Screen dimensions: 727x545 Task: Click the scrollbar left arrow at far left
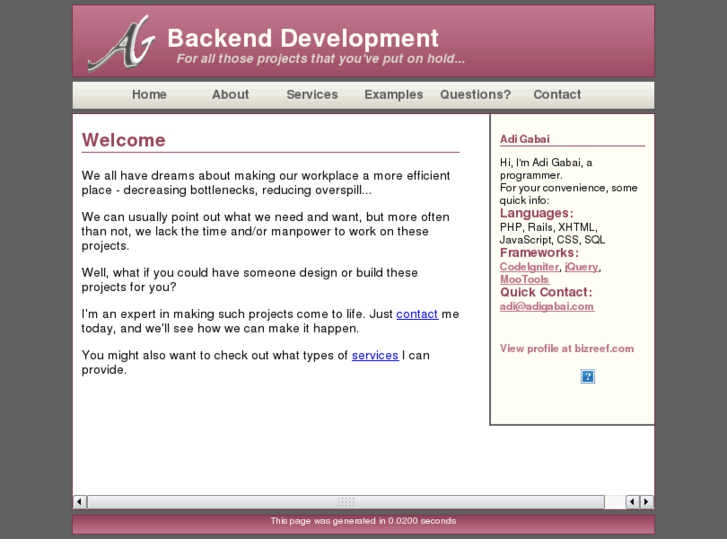pyautogui.click(x=80, y=502)
